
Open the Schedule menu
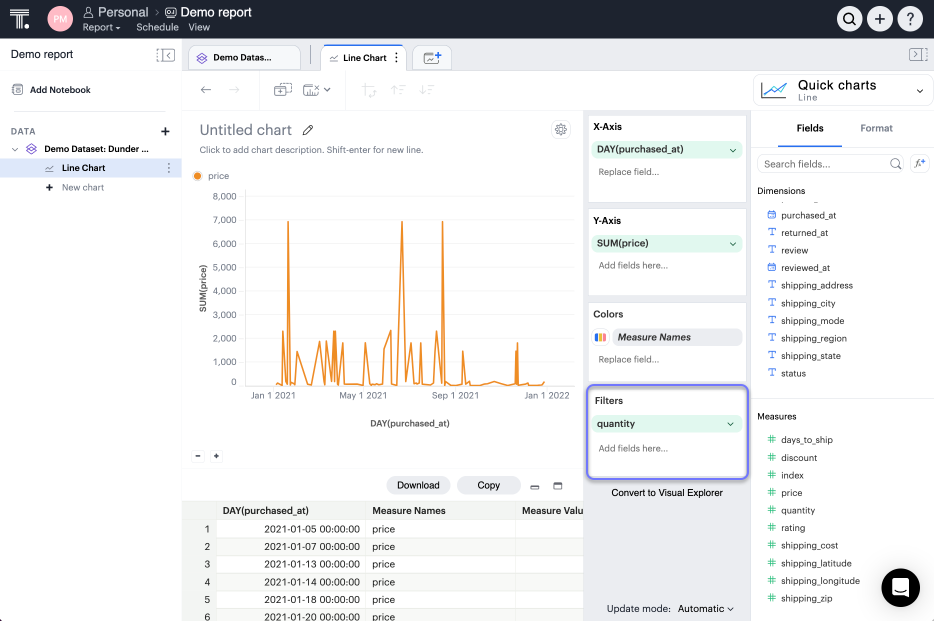pos(157,27)
